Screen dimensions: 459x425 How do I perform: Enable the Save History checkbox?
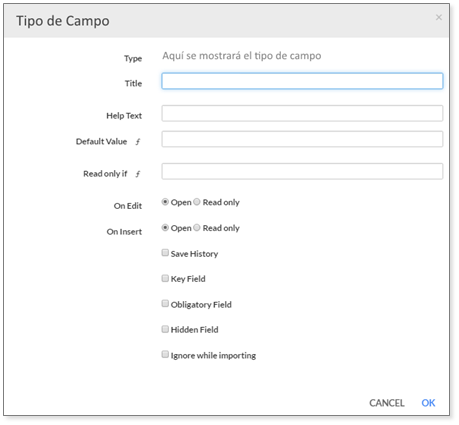165,253
